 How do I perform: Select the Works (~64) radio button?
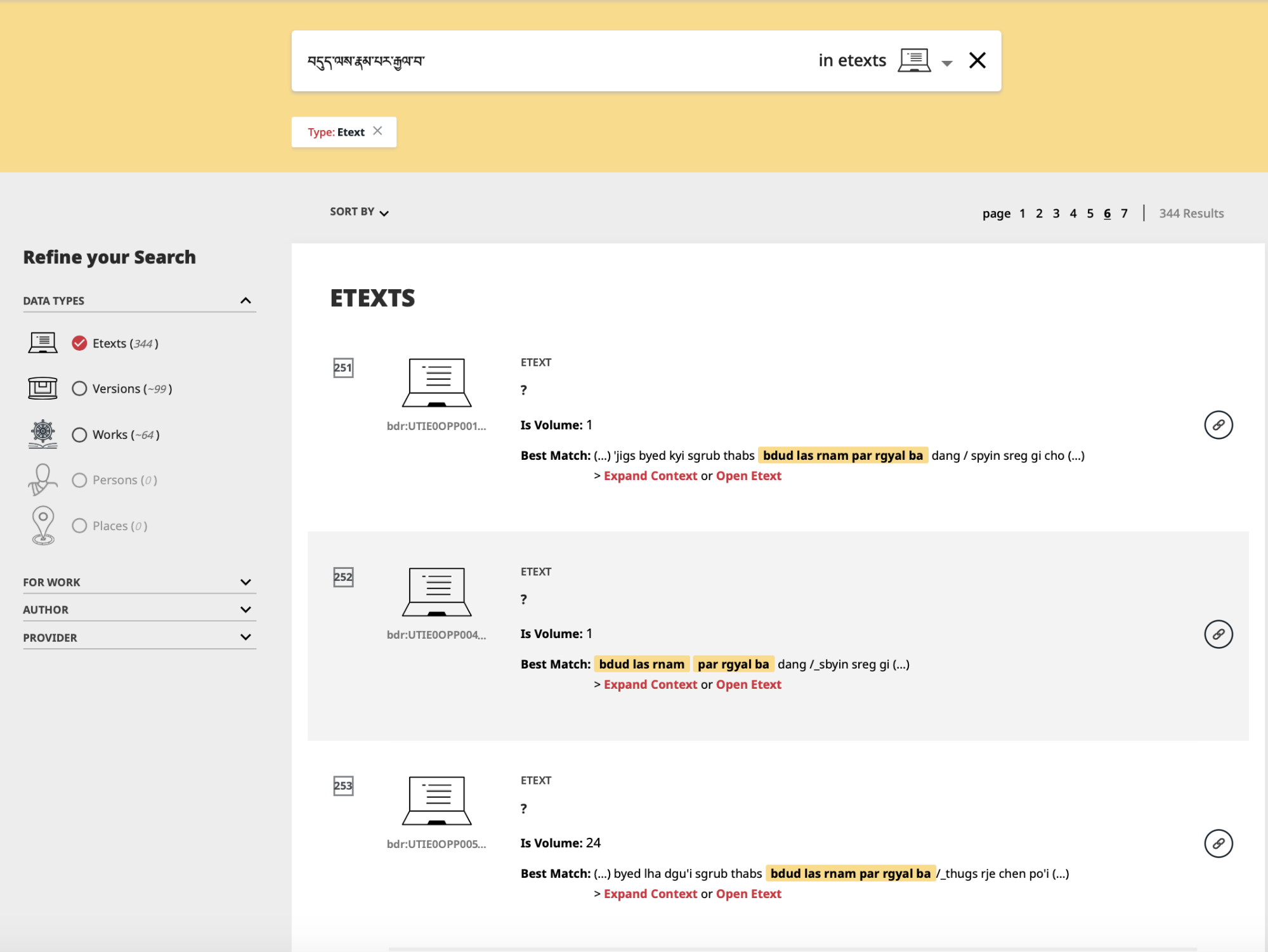79,434
